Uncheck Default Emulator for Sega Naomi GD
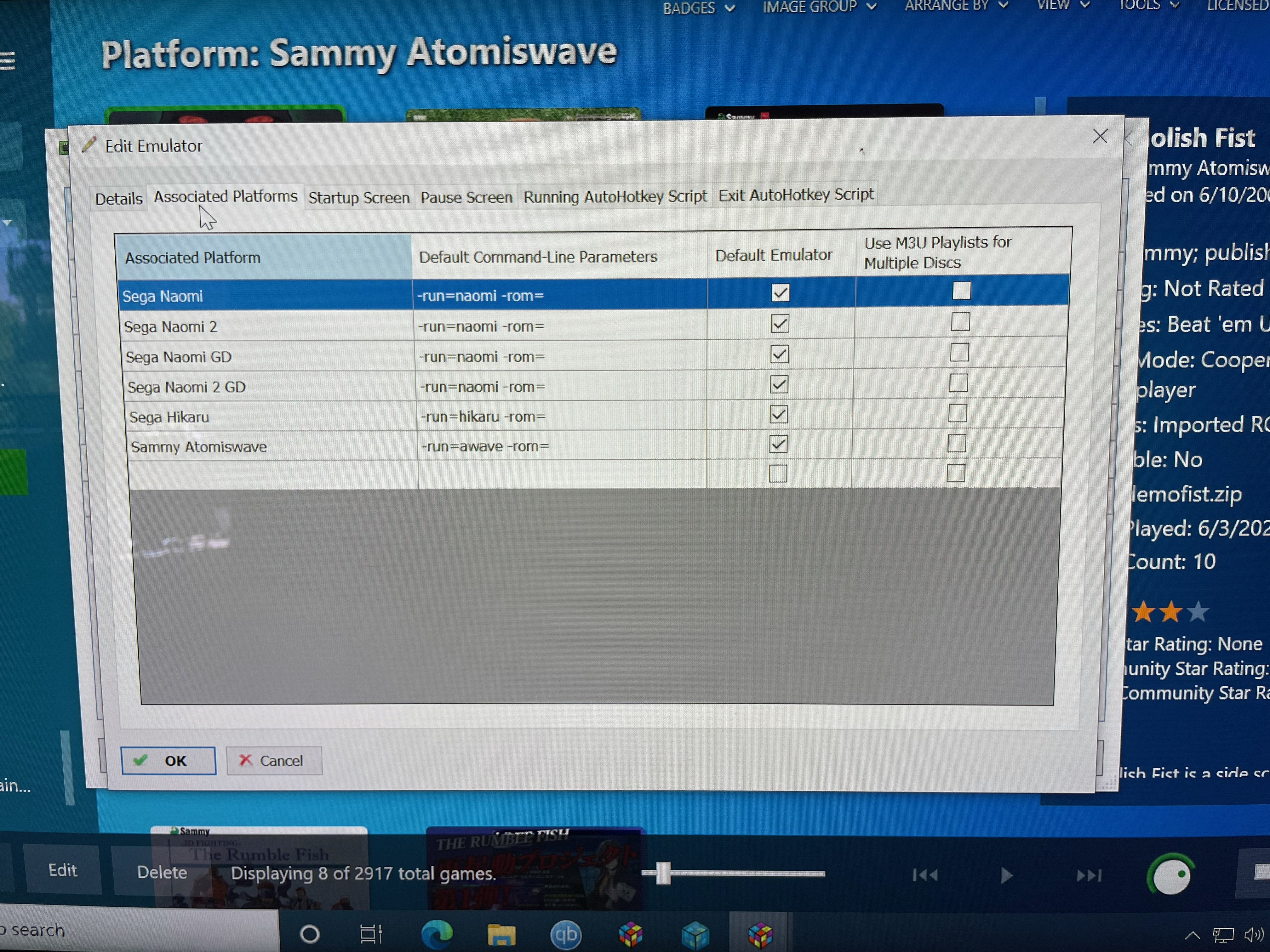 tap(779, 354)
